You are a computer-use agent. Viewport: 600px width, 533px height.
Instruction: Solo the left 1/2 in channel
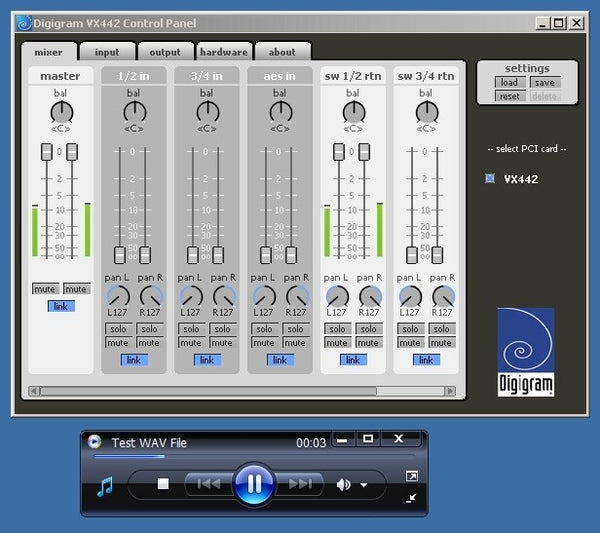tap(118, 329)
